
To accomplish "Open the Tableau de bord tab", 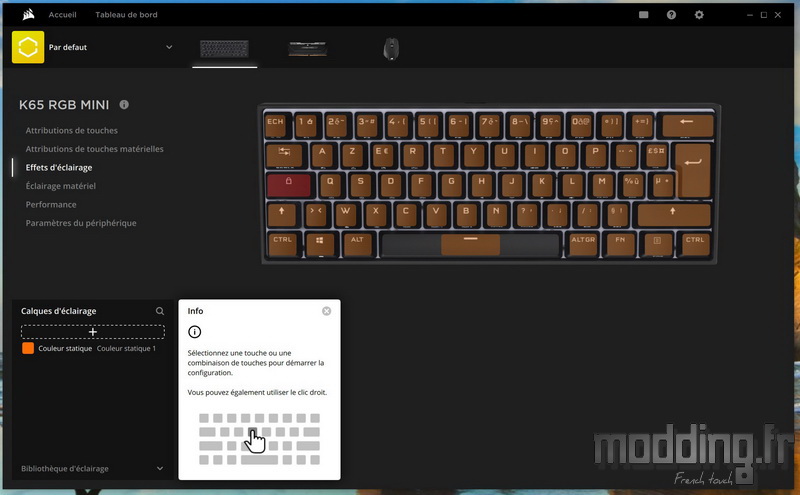I will pos(126,15).
